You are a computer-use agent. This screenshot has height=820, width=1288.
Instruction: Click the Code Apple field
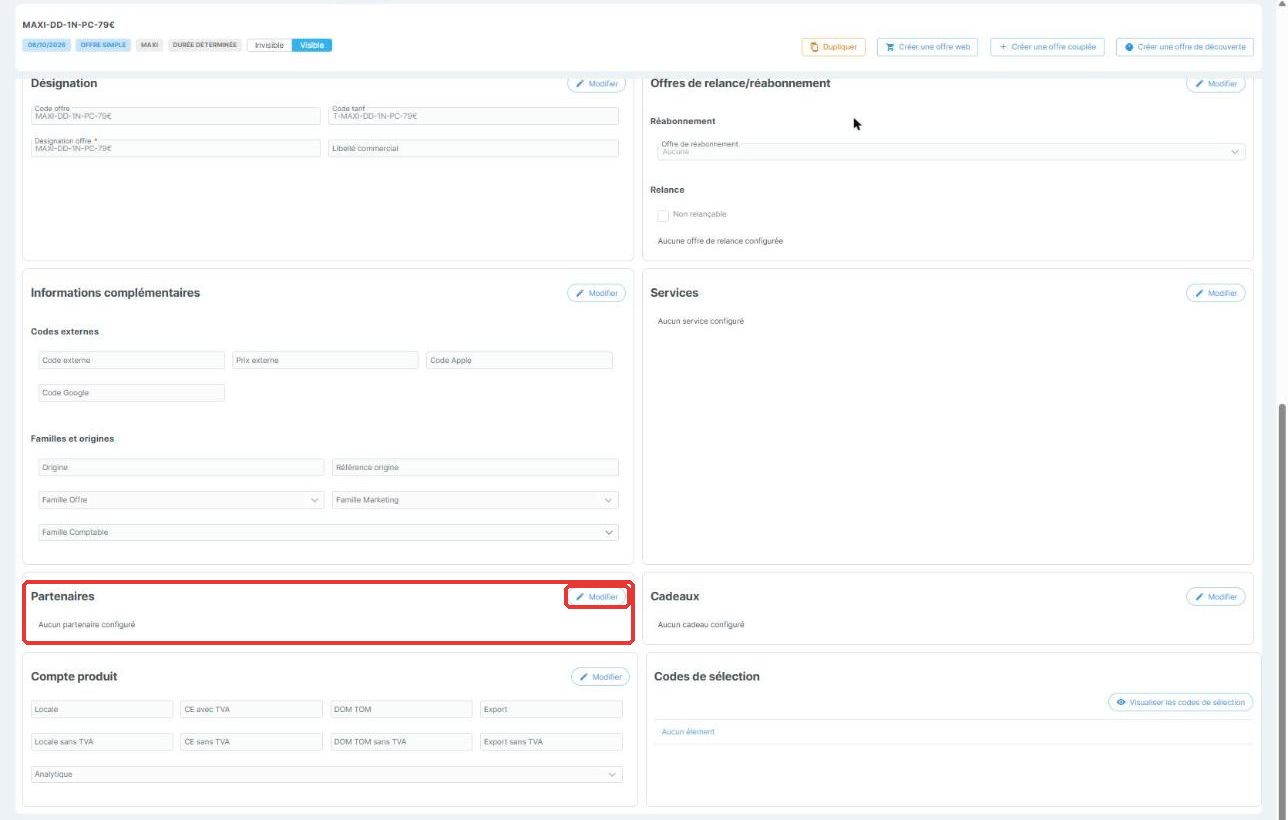[x=519, y=360]
